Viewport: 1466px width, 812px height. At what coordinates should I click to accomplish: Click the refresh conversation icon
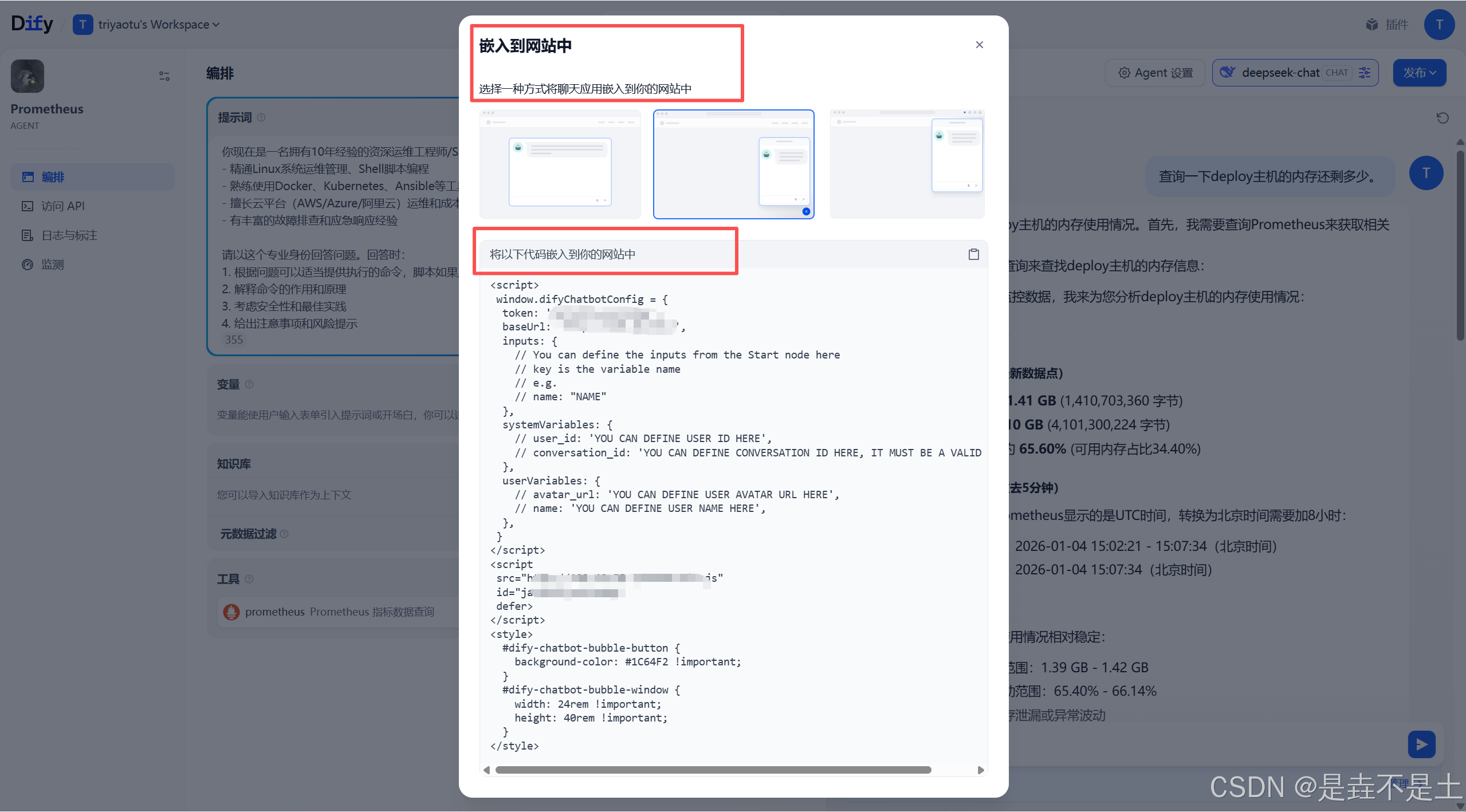coord(1442,118)
